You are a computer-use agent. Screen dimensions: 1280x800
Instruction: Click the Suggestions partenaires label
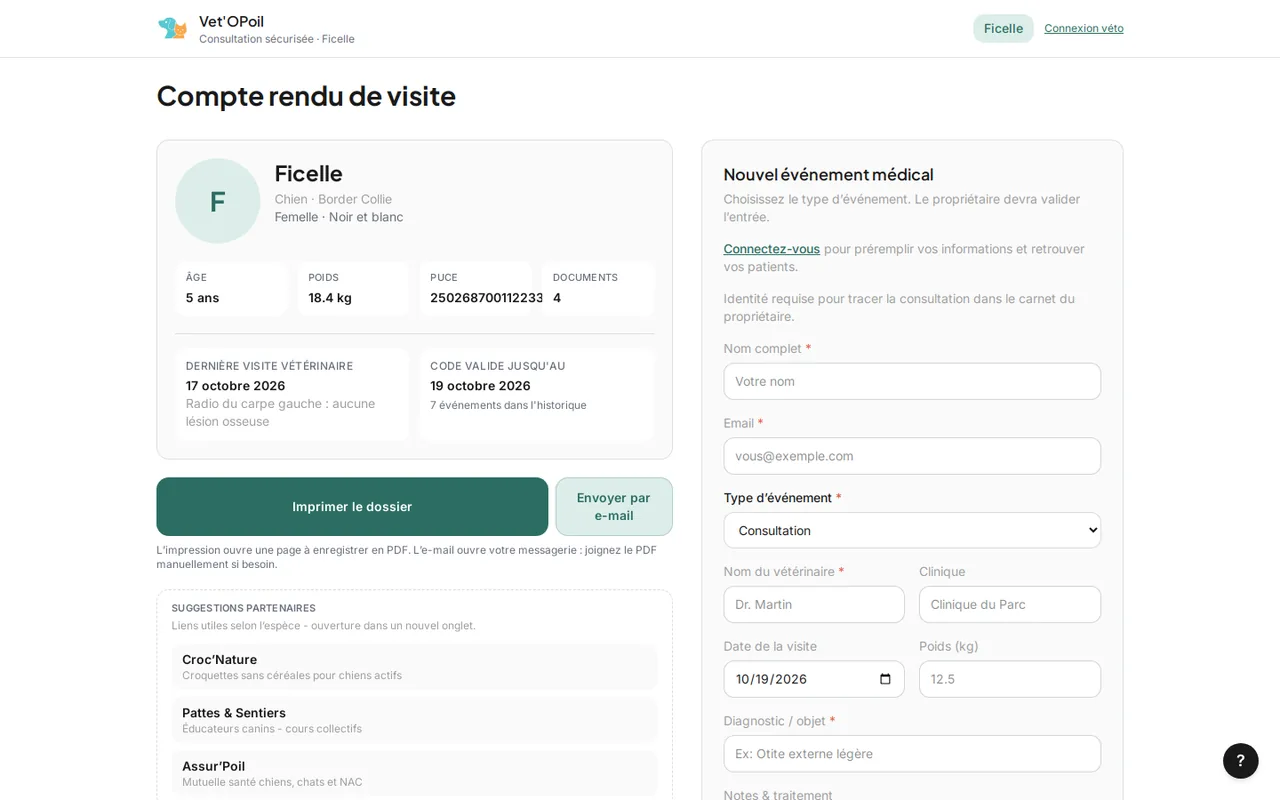(x=243, y=608)
